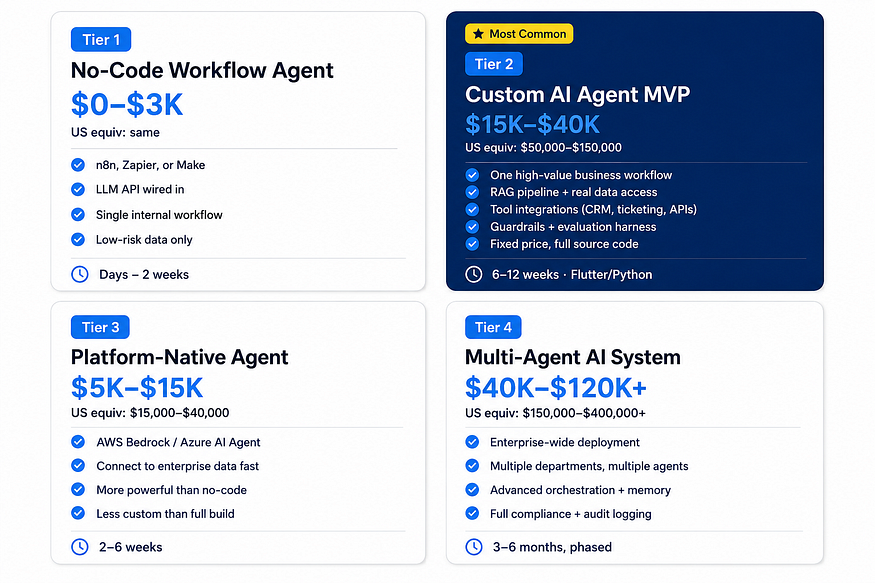875x583 pixels.
Task: Click the checkmark beside Connect to enterprise data fast
Action: 78,466
